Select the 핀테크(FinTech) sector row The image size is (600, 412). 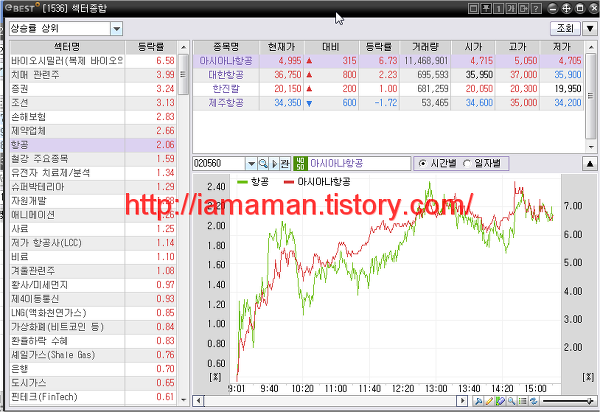pyautogui.click(x=93, y=397)
